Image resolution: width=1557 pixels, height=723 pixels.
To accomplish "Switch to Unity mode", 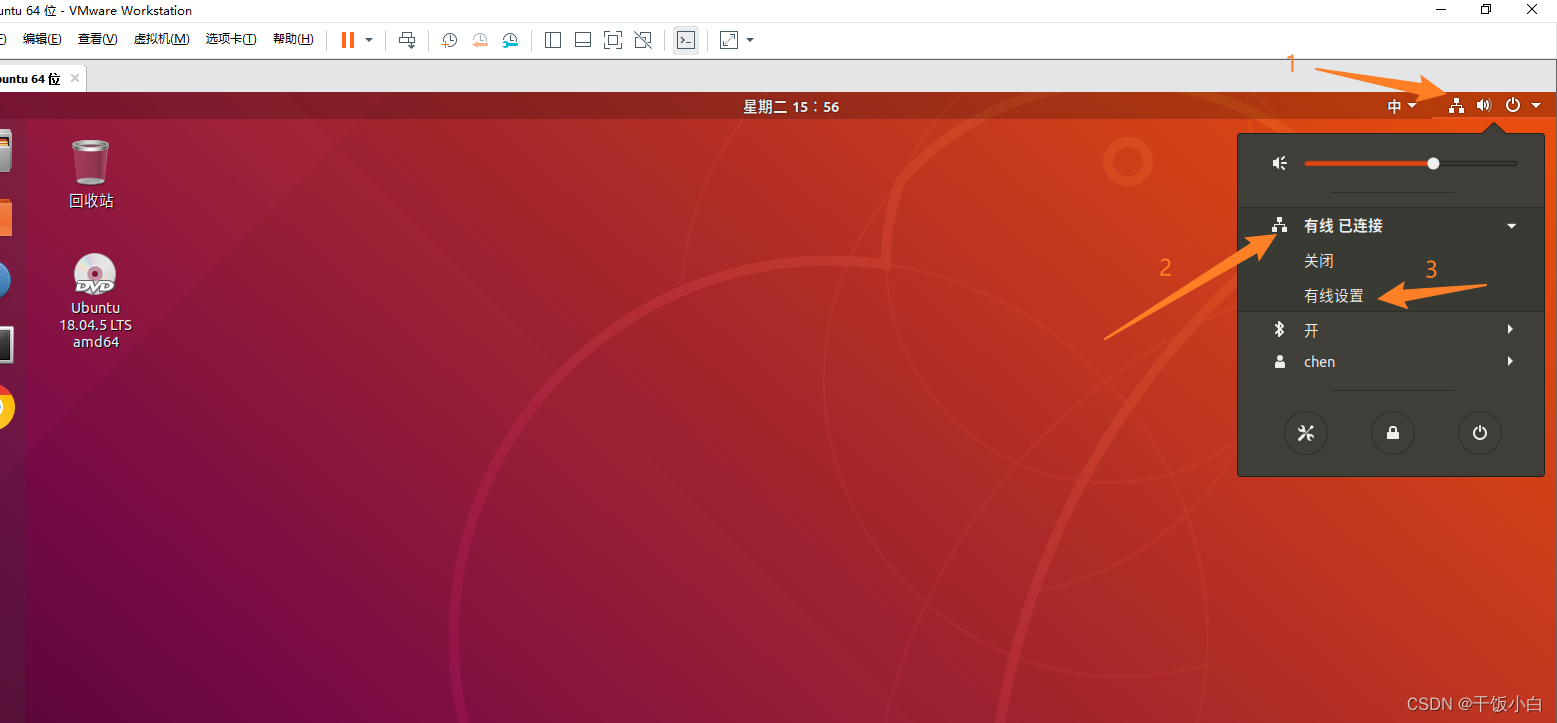I will pyautogui.click(x=643, y=40).
